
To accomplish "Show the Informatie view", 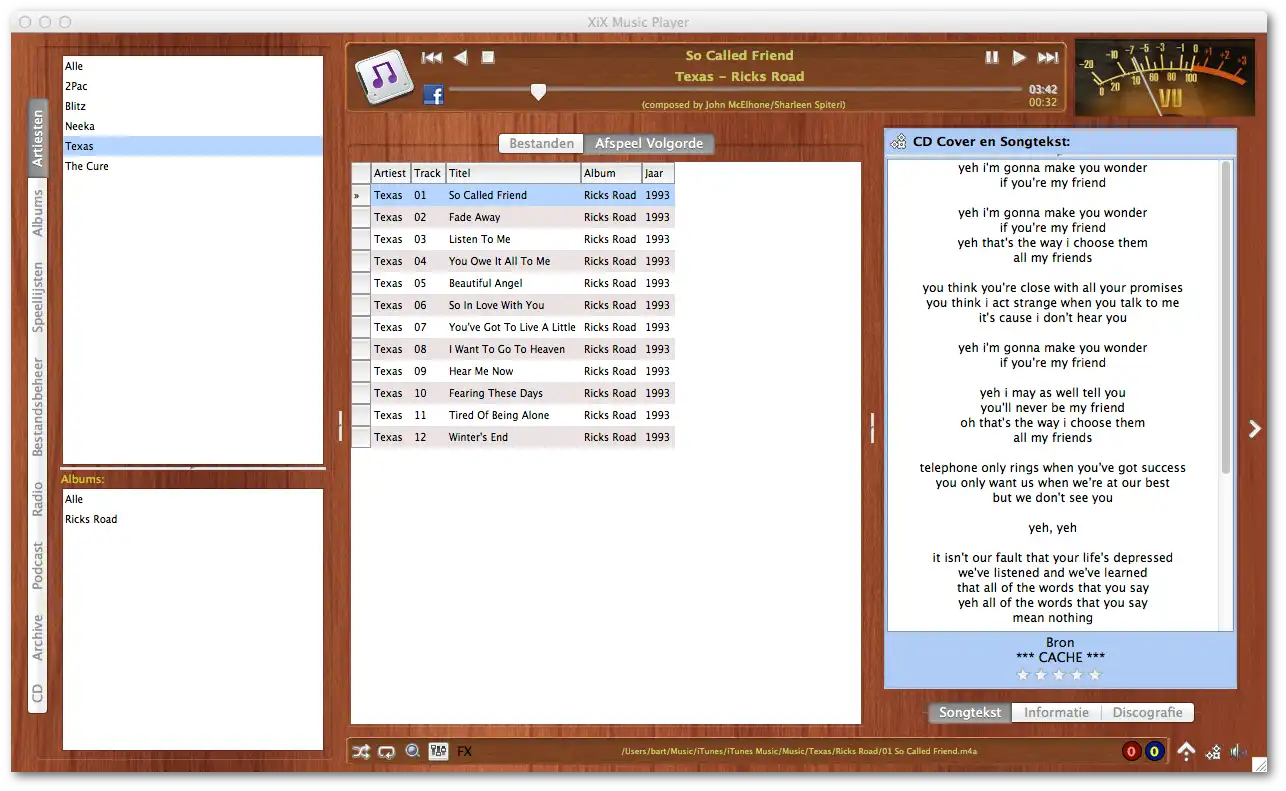I will pos(1056,713).
